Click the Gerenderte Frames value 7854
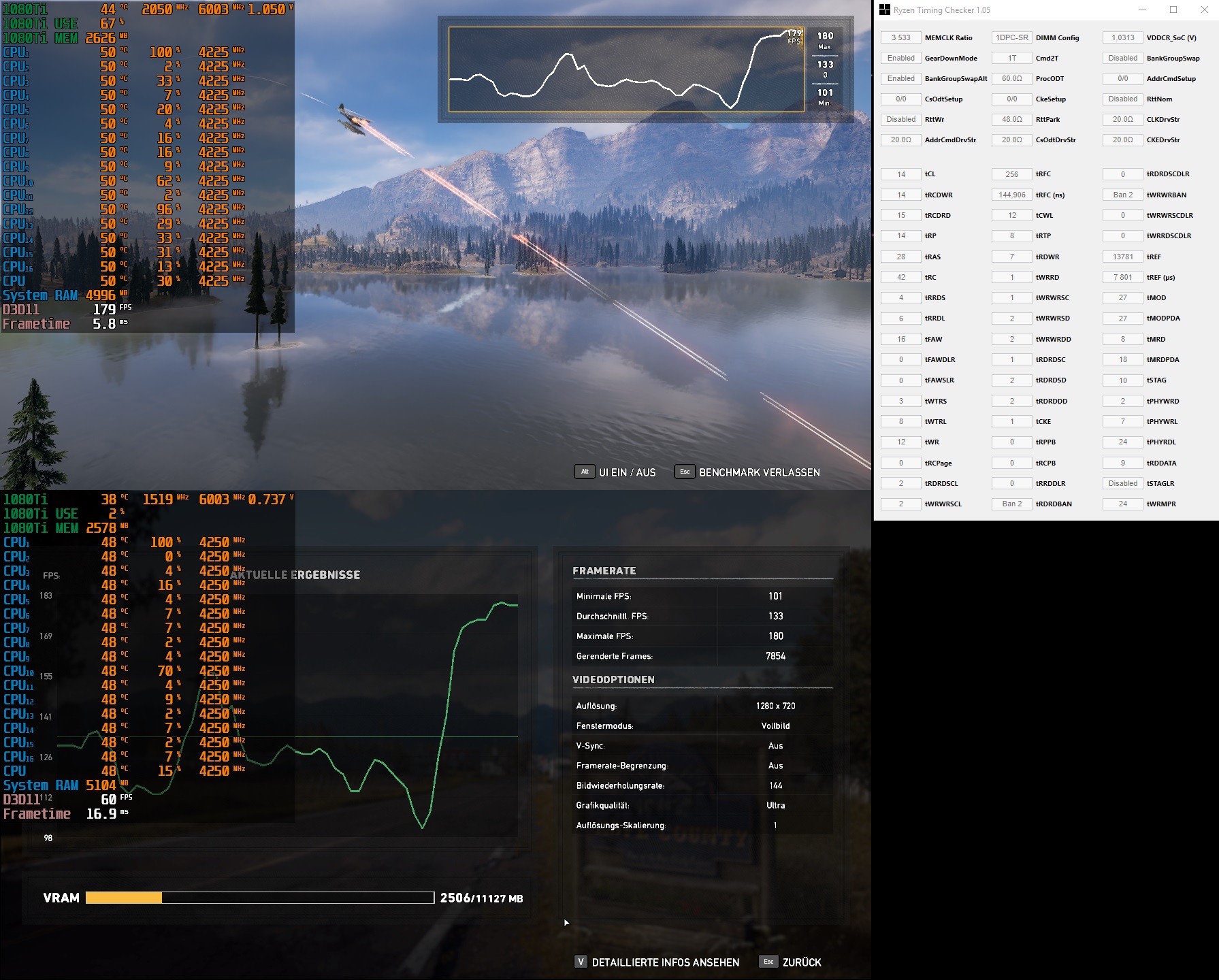This screenshot has width=1219, height=980. 775,656
